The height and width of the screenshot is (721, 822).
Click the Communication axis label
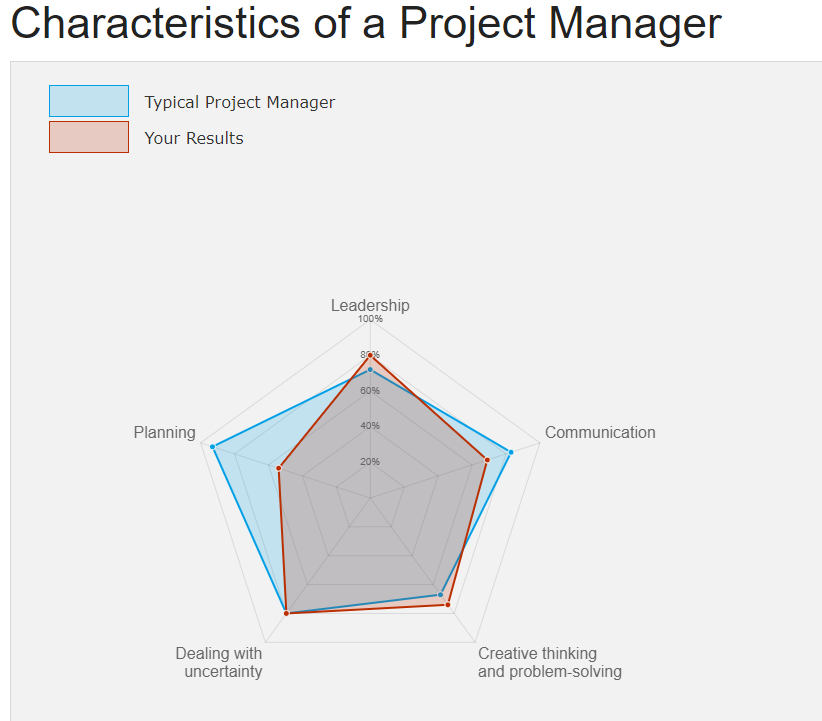(600, 432)
